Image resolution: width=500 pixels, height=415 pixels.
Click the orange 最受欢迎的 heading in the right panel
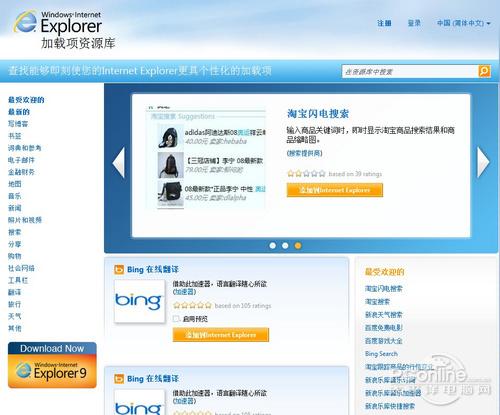point(384,272)
